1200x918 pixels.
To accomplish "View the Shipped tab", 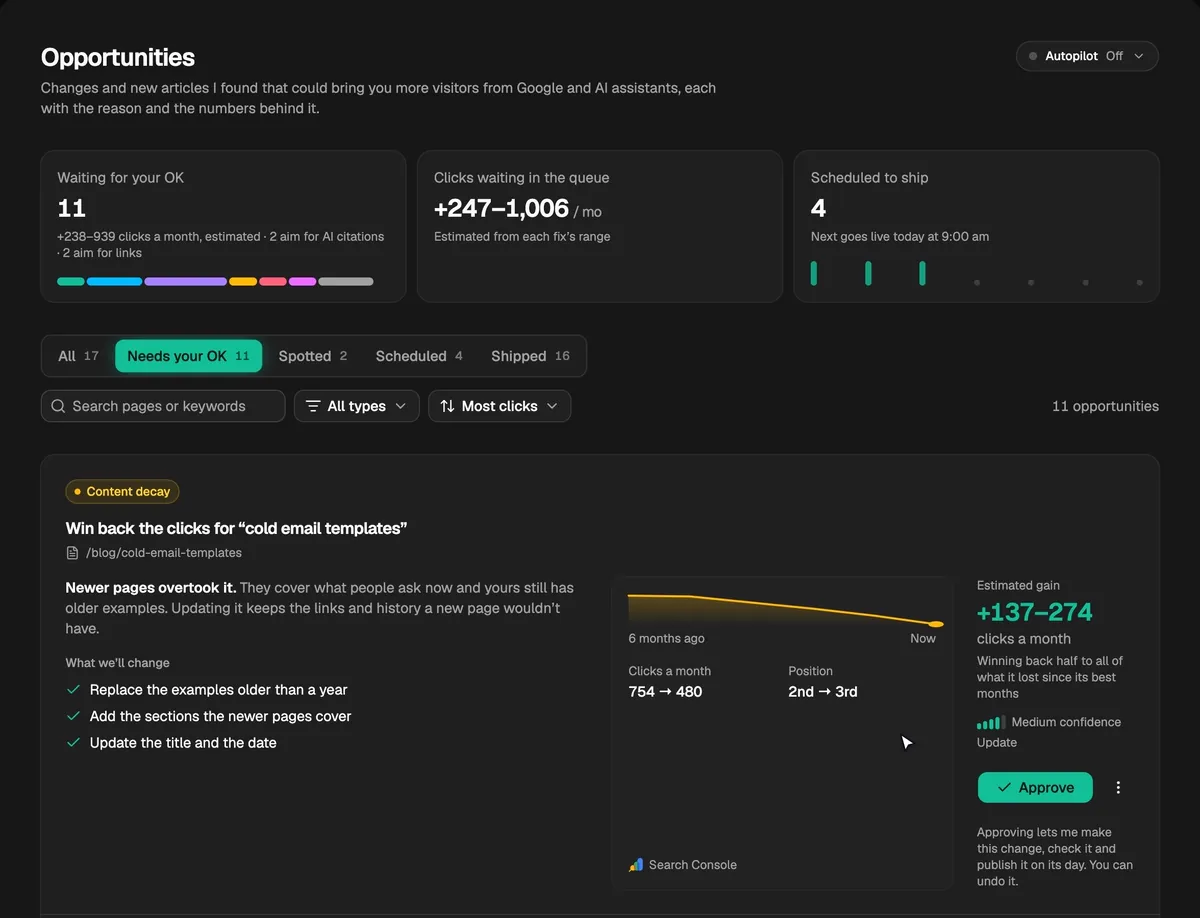I will [530, 356].
